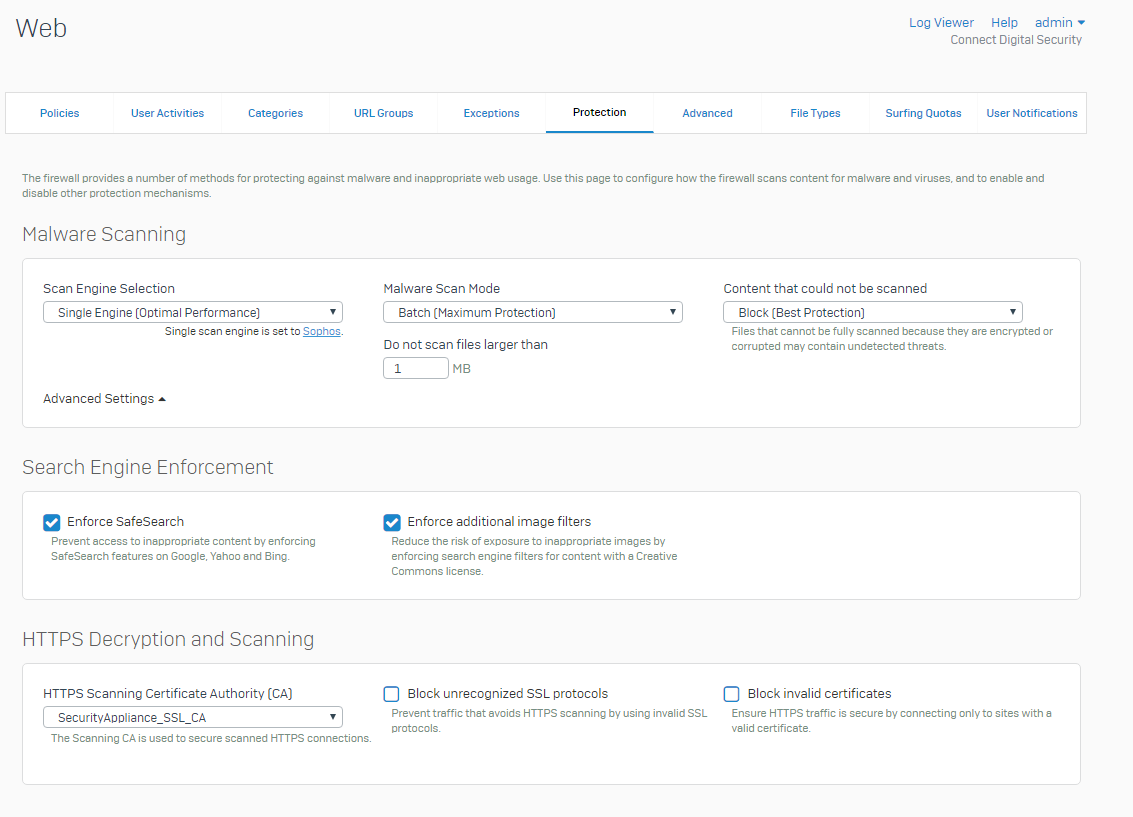The height and width of the screenshot is (817, 1133).
Task: Enable Block unrecognized SSL protocols
Action: pyautogui.click(x=392, y=694)
